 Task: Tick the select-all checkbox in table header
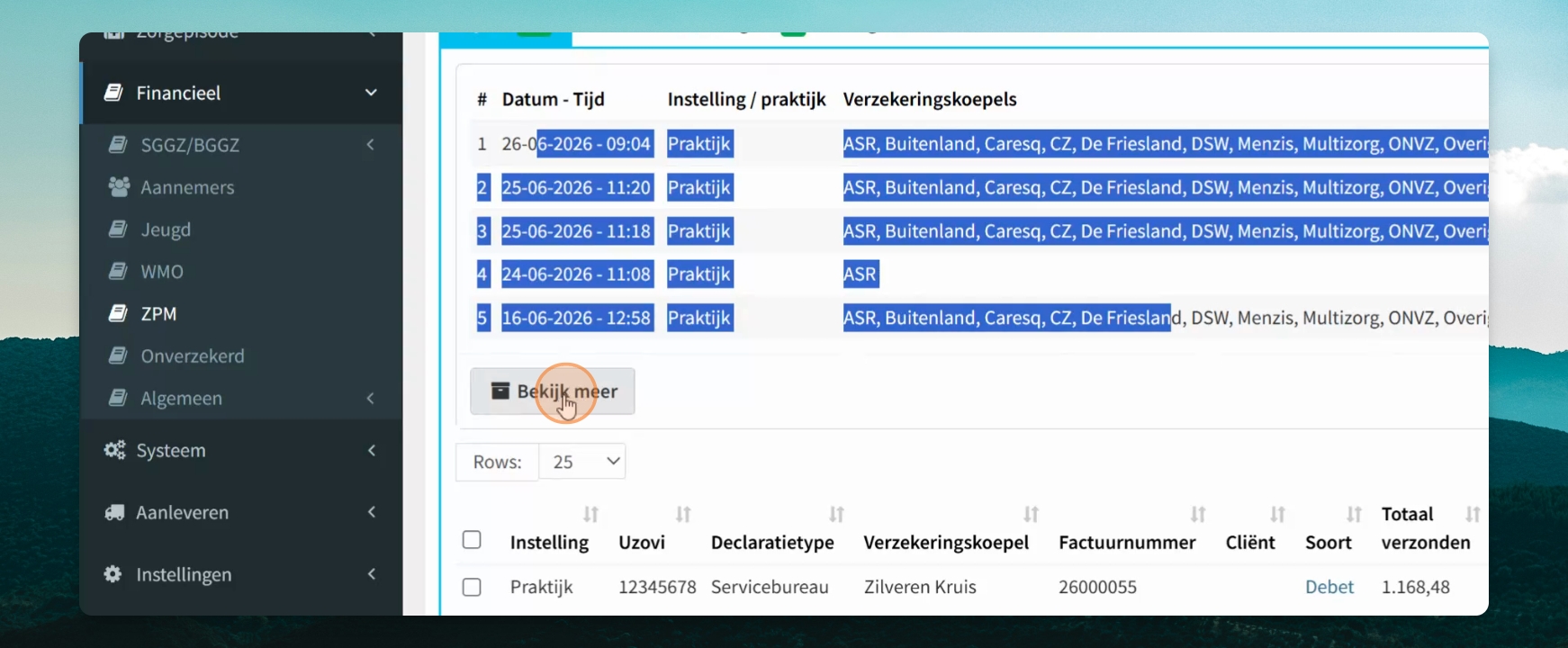[x=472, y=540]
